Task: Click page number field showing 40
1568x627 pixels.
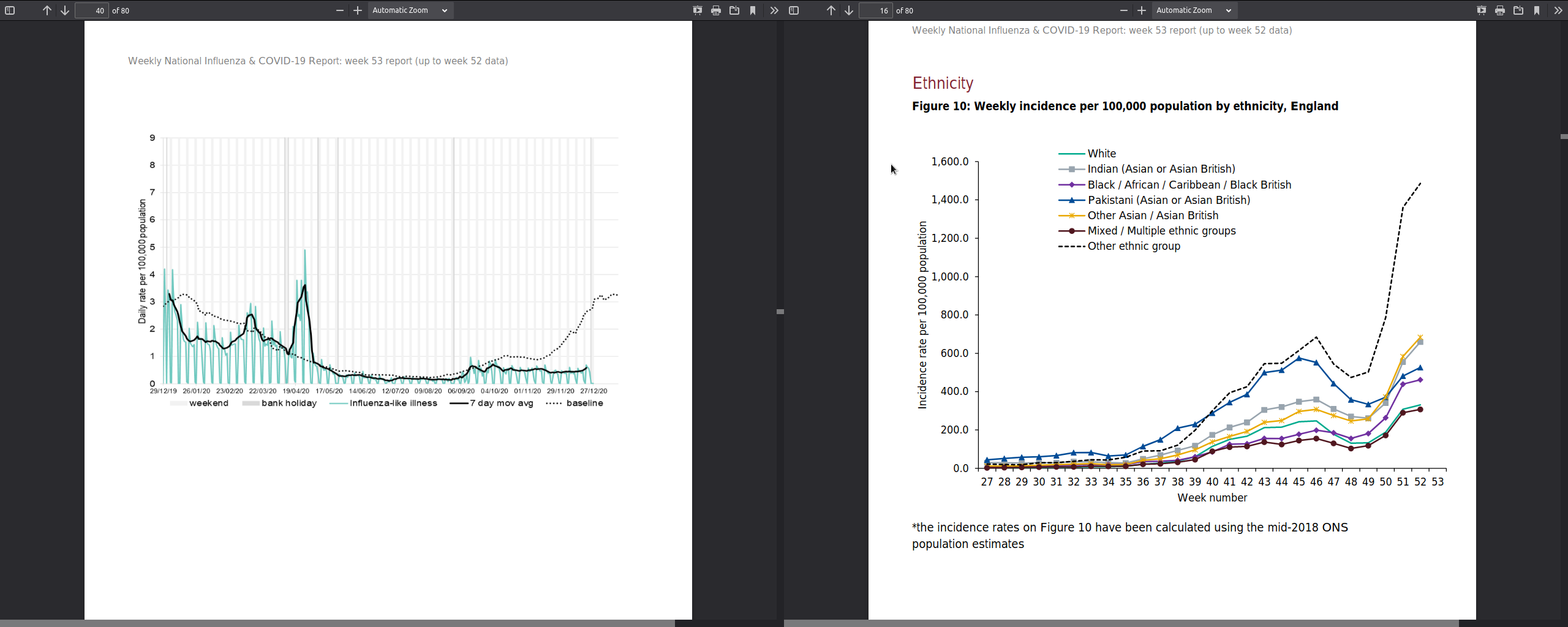Action: [x=92, y=10]
